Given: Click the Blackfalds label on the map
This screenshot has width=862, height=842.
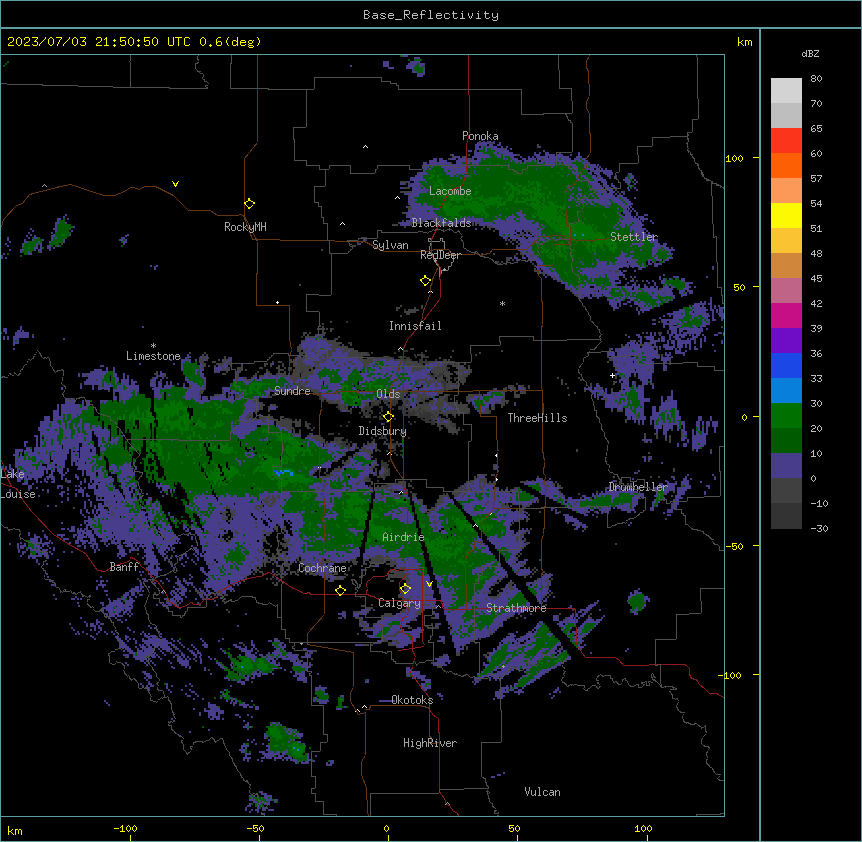Looking at the screenshot, I should pyautogui.click(x=441, y=223).
